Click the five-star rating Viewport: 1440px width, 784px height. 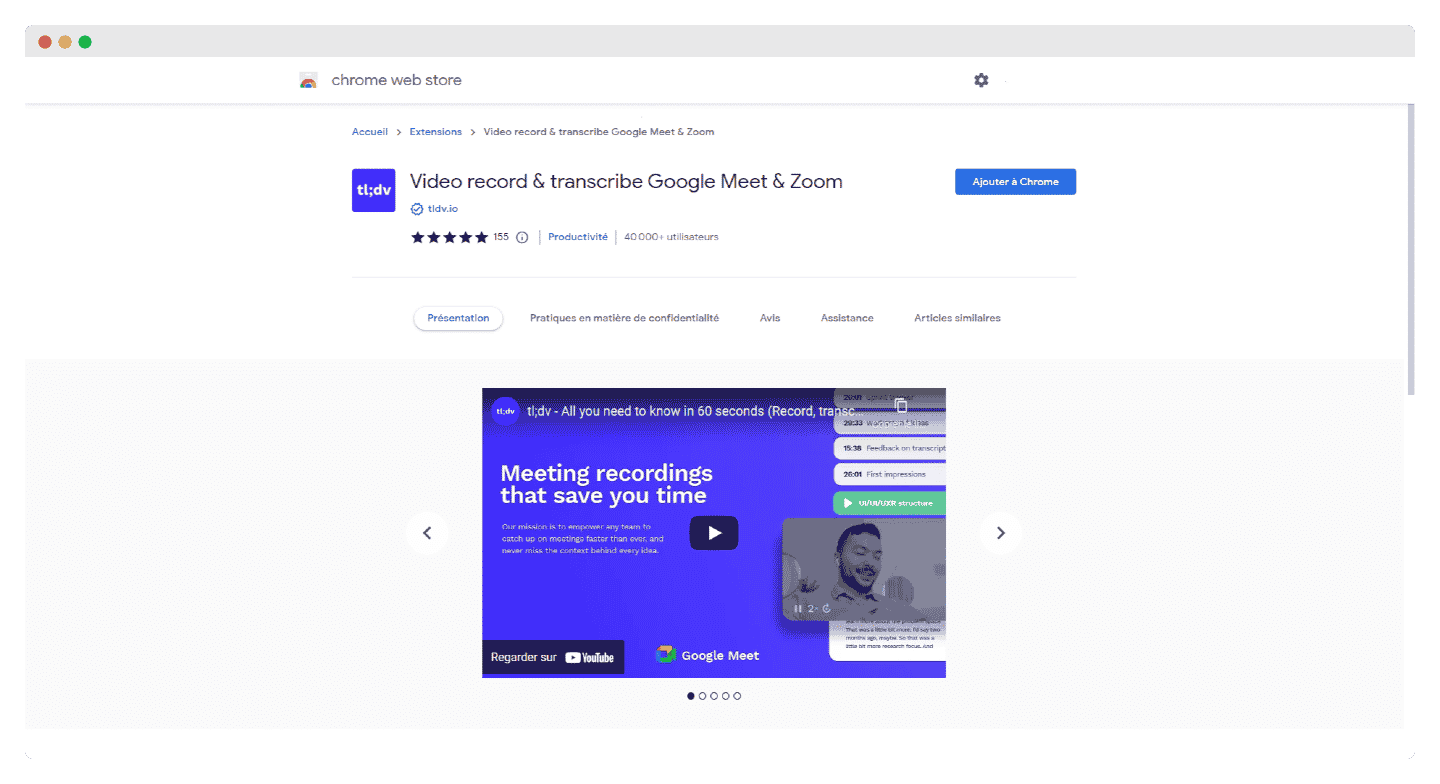449,237
